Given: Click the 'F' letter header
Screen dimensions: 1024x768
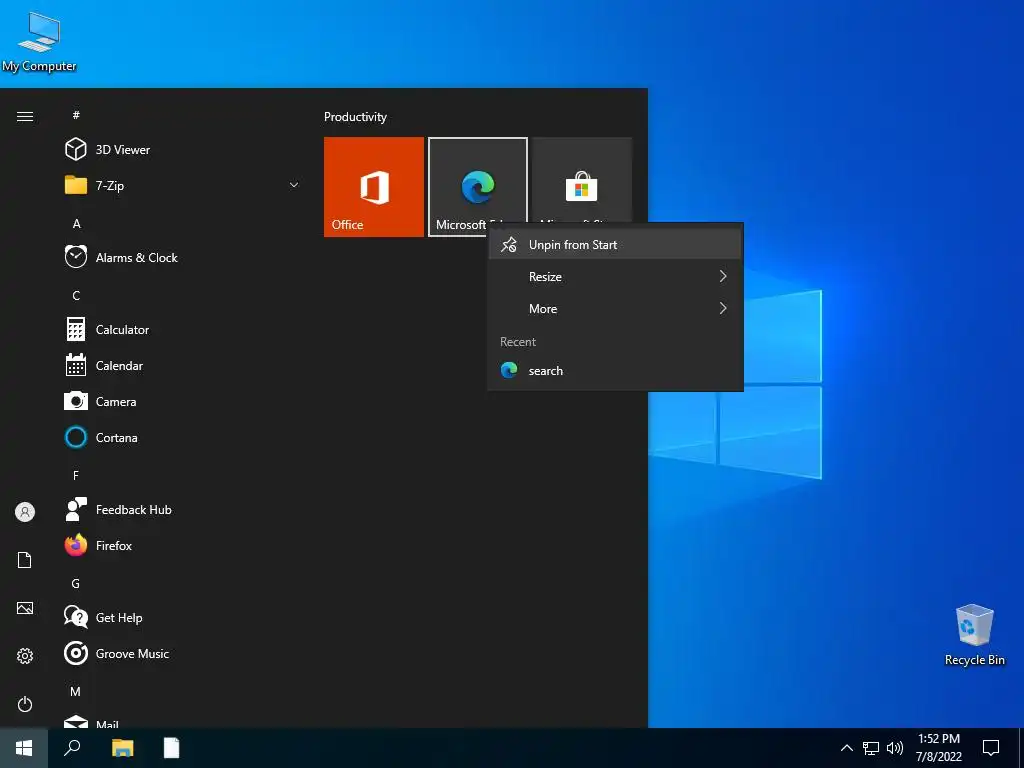Looking at the screenshot, I should click(x=76, y=475).
